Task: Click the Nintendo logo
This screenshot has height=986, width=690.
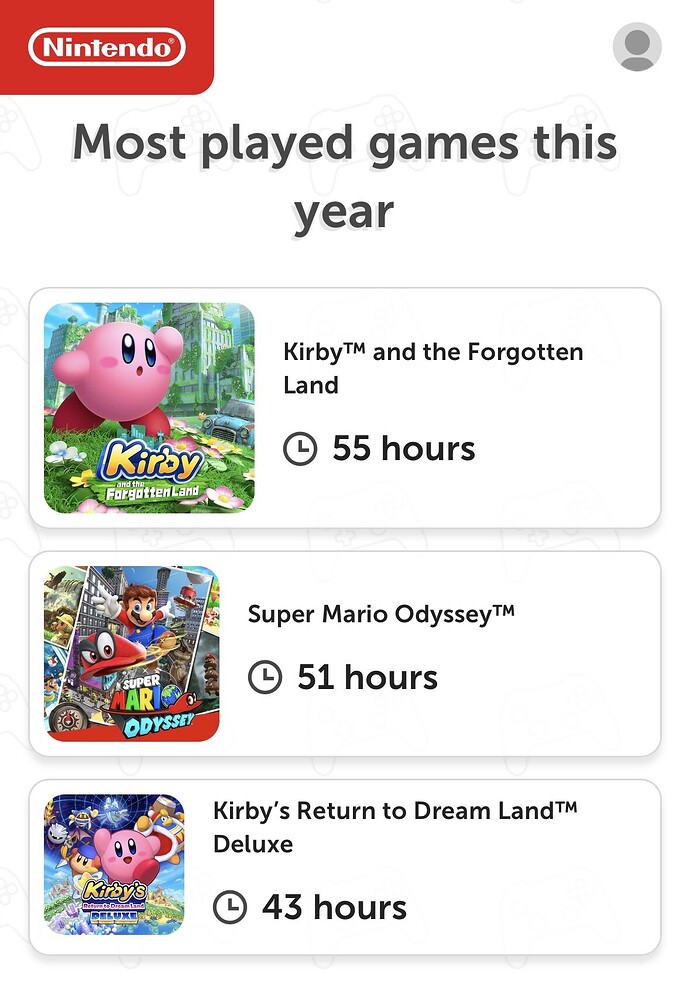Action: pyautogui.click(x=107, y=47)
